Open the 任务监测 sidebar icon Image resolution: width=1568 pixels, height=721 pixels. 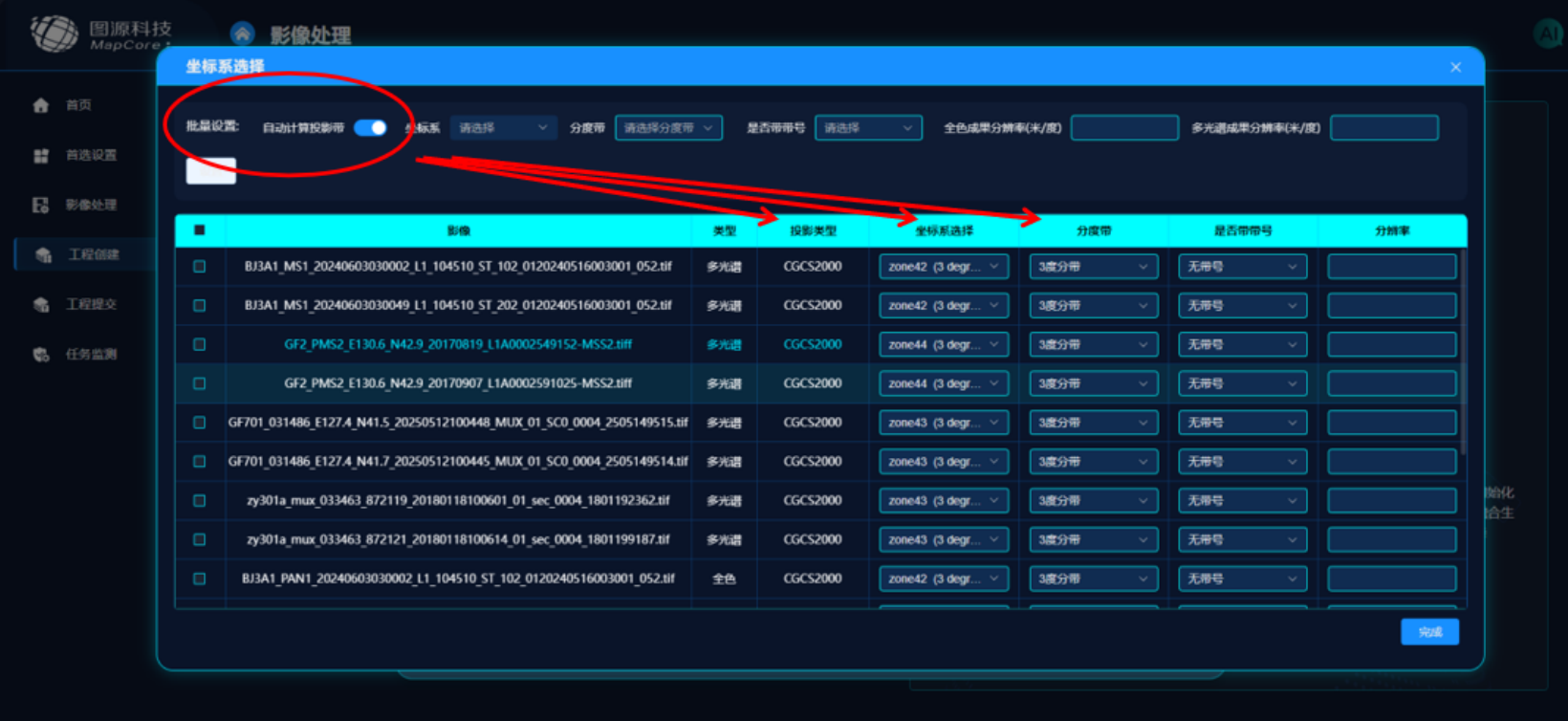[x=41, y=354]
